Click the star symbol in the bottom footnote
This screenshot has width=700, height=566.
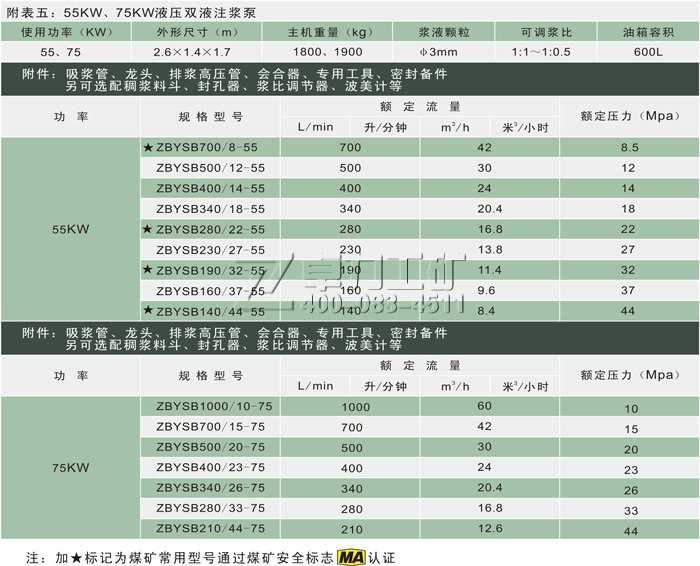pos(73,555)
